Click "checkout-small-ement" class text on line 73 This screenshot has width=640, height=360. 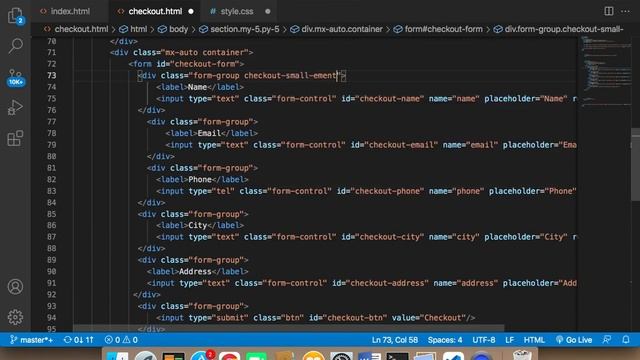click(291, 76)
